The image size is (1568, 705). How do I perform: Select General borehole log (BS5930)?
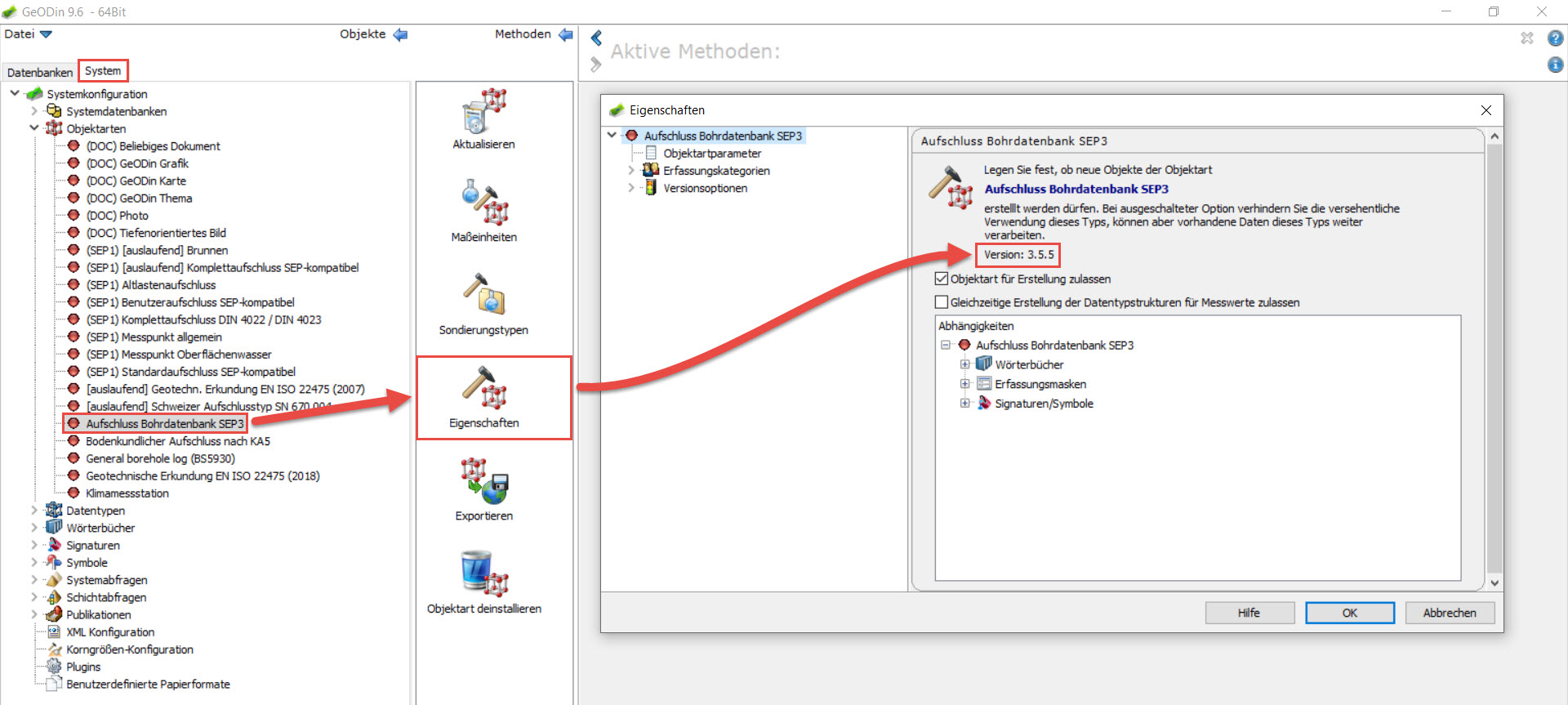click(160, 458)
